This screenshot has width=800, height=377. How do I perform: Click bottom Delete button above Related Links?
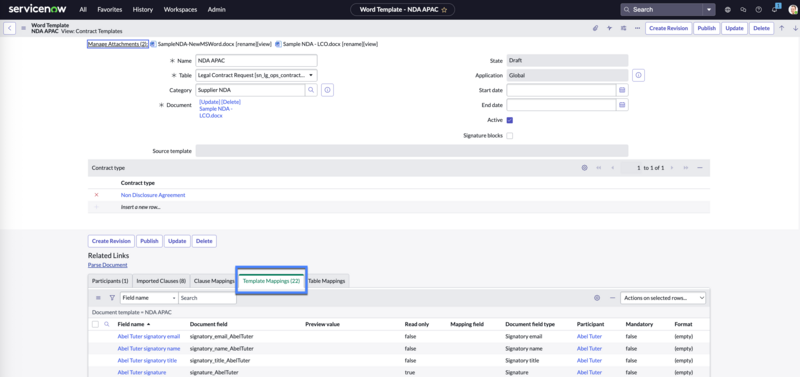(x=205, y=241)
